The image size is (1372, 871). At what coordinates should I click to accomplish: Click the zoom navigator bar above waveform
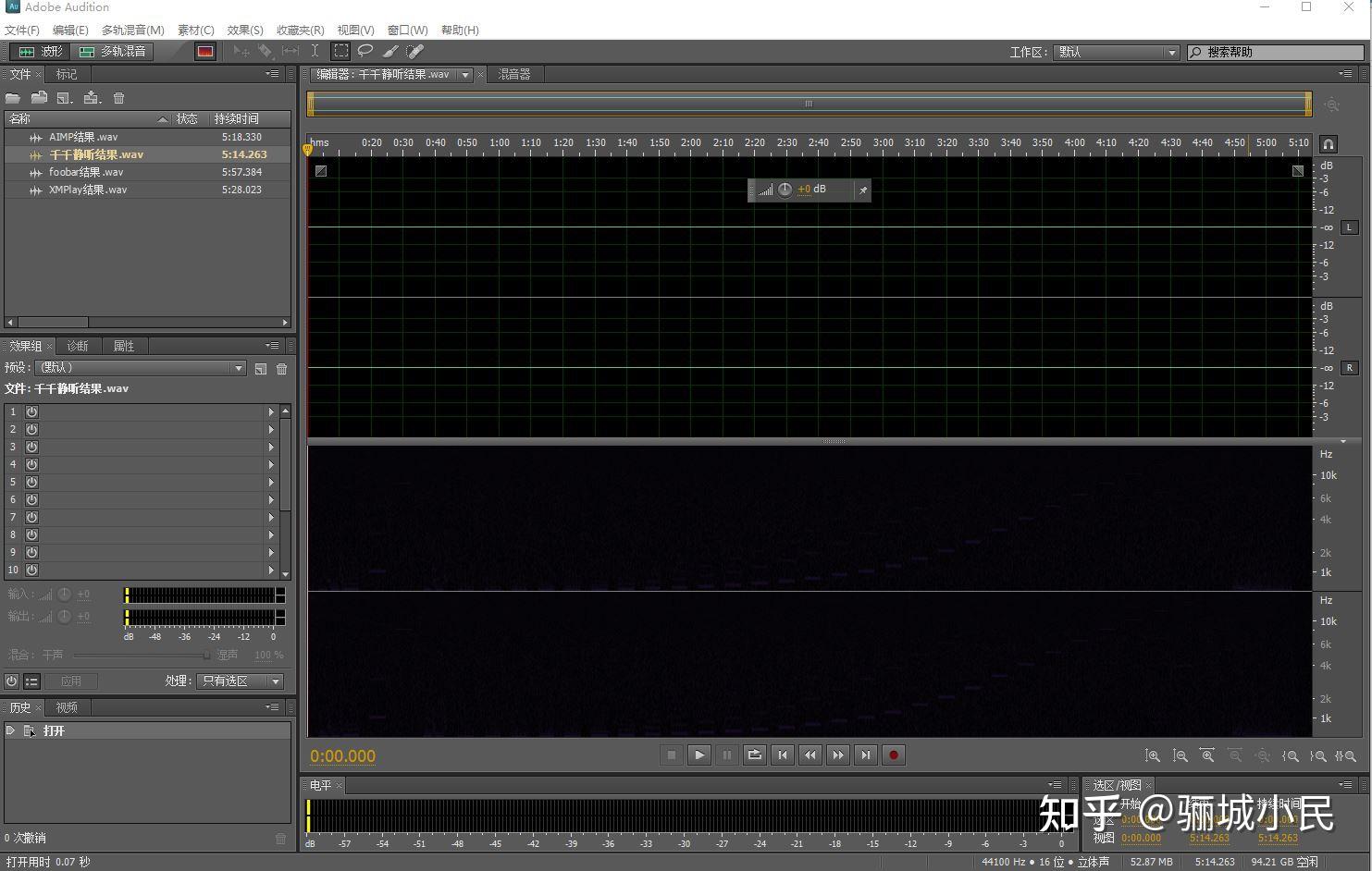tap(810, 104)
